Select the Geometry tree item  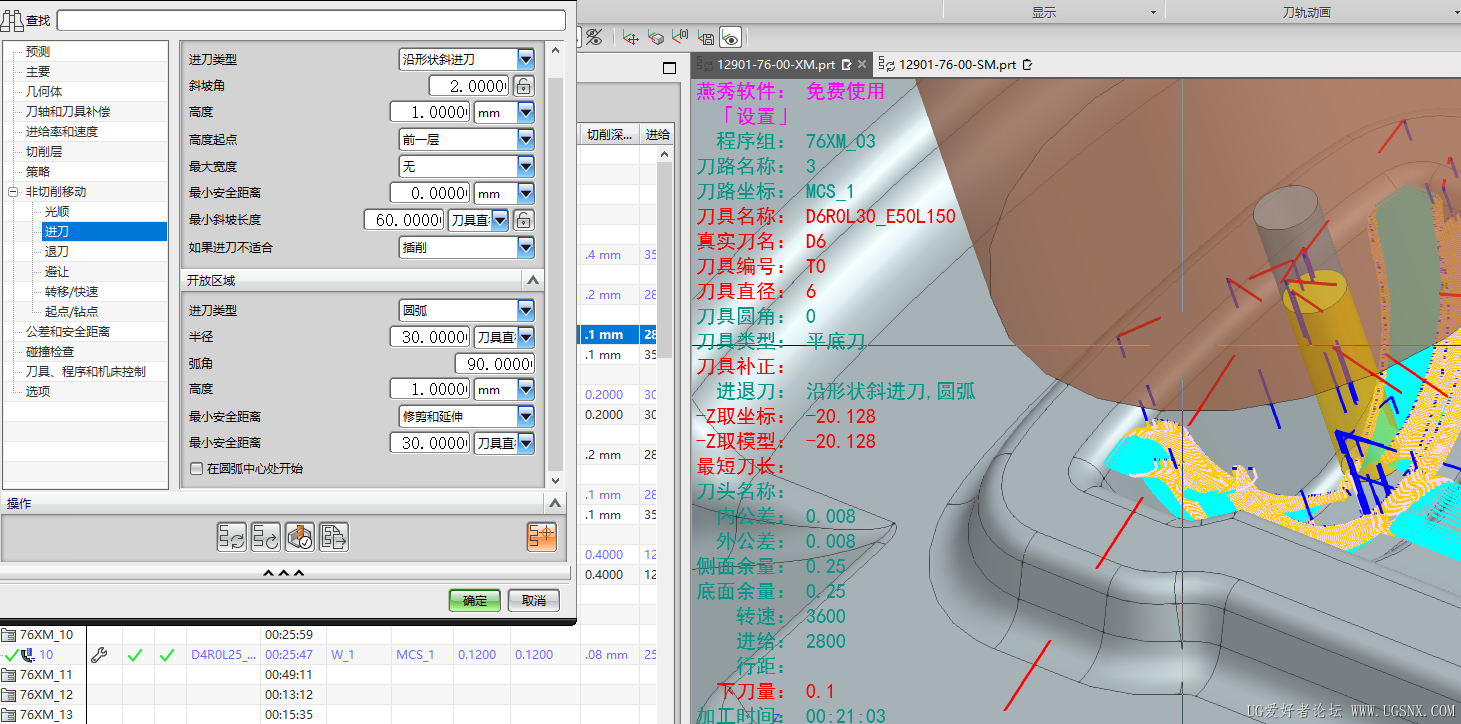(44, 91)
